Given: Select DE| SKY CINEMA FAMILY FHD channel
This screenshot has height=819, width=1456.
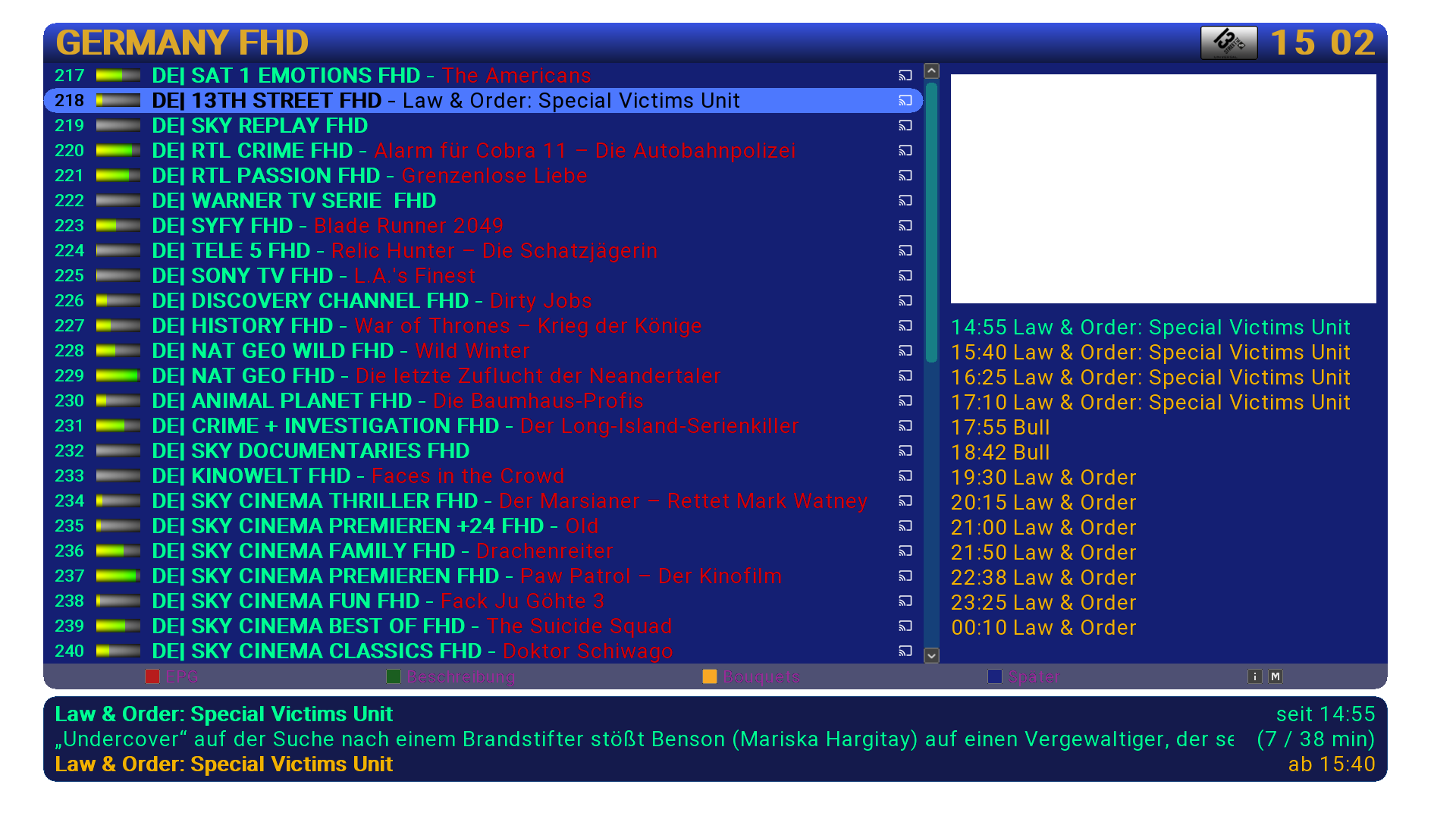Looking at the screenshot, I should pos(303,551).
